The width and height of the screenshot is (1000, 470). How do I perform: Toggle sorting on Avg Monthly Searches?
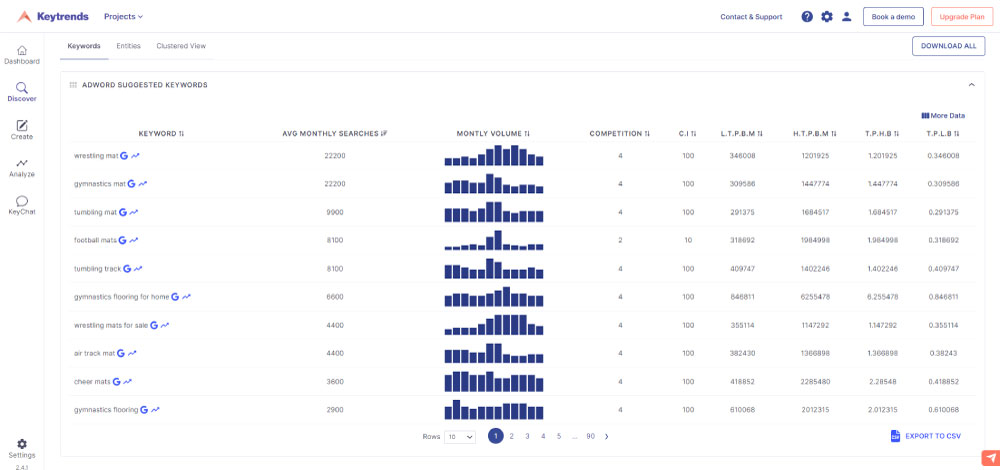tap(335, 134)
